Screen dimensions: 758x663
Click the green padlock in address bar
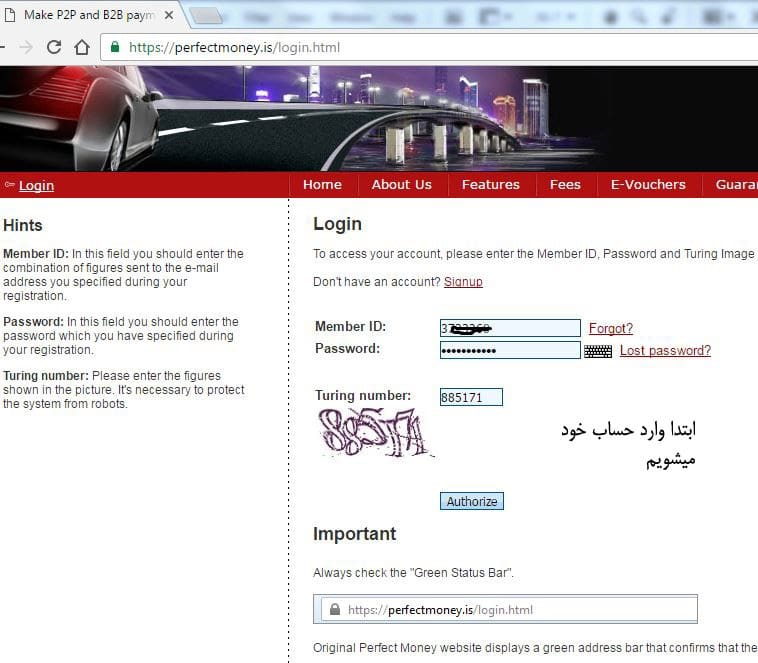tap(115, 47)
